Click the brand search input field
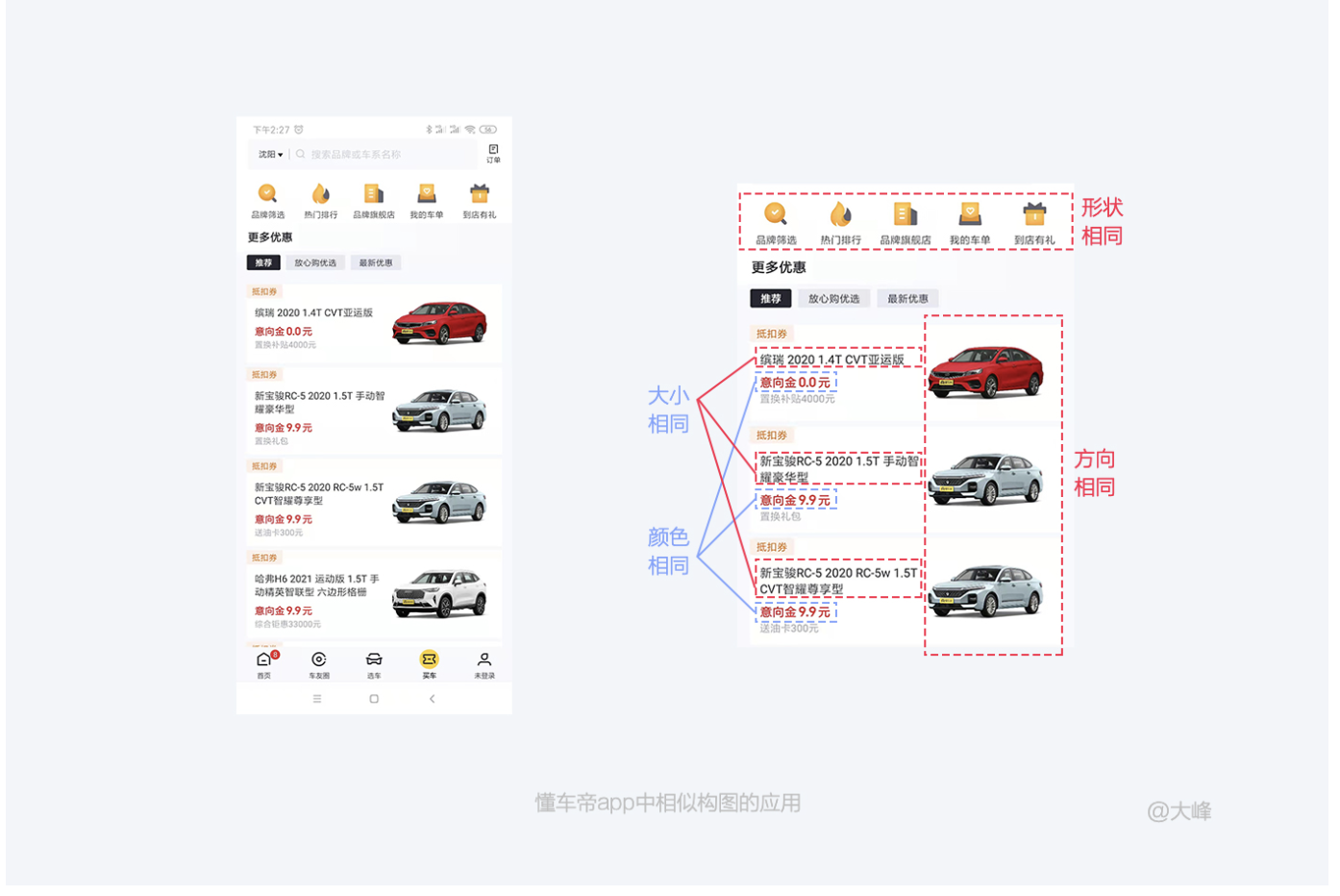Viewport: 1340px width, 896px height. pos(385,154)
